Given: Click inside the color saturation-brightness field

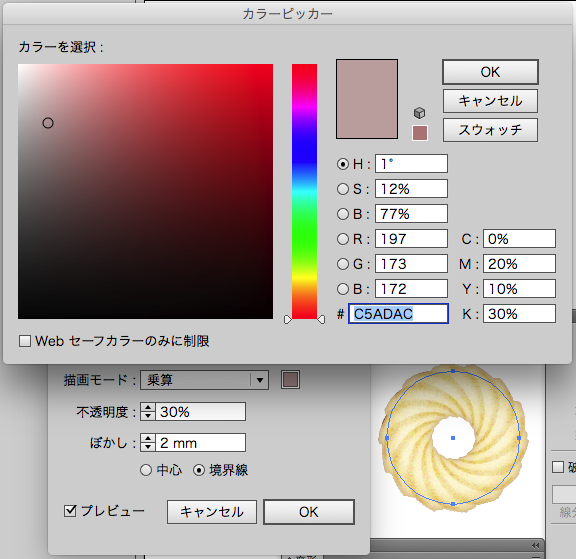Looking at the screenshot, I should [145, 191].
